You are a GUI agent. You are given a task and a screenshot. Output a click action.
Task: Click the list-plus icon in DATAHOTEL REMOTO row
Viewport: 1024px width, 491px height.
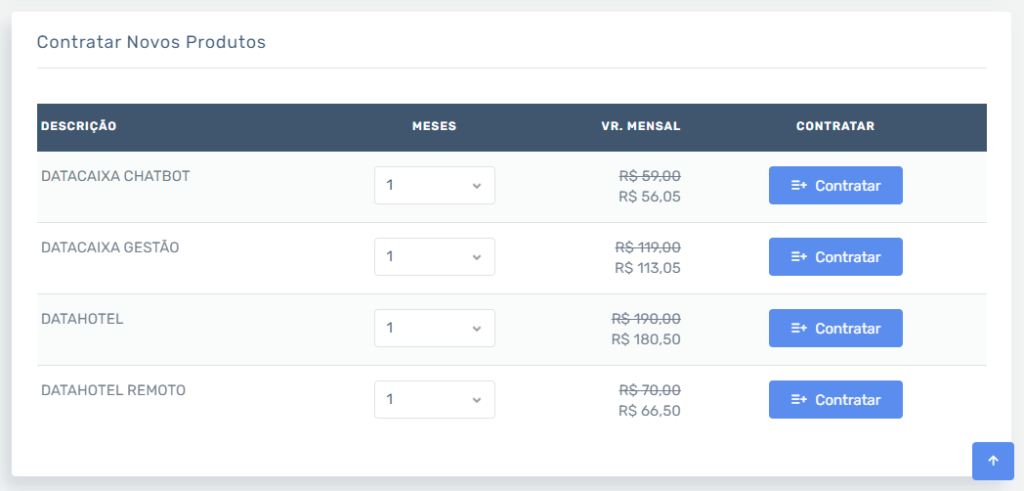[799, 400]
